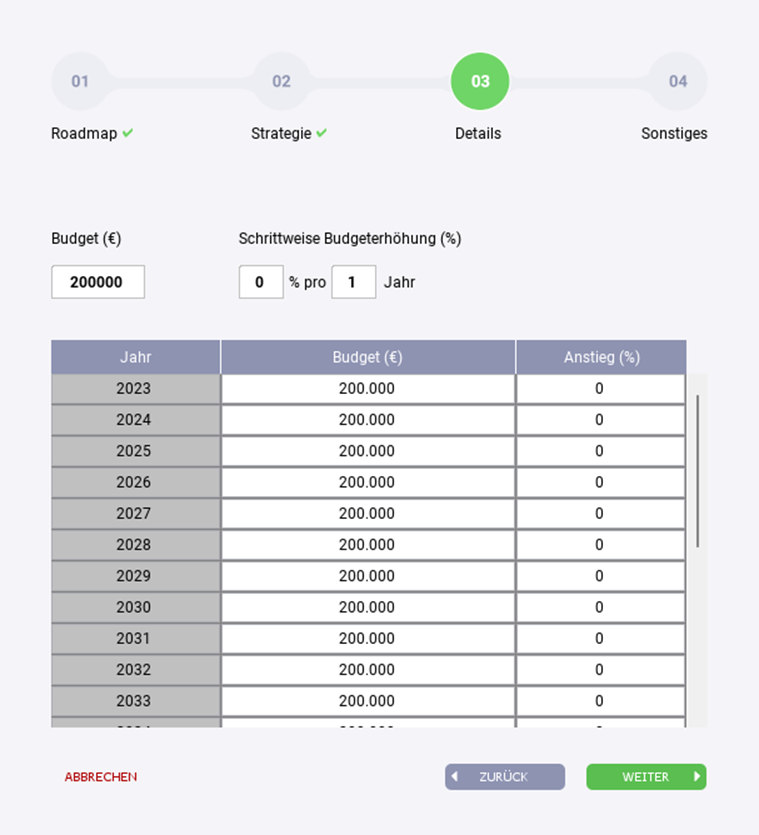The width and height of the screenshot is (759, 835).
Task: Click the active step 03 circle
Action: pos(480,81)
